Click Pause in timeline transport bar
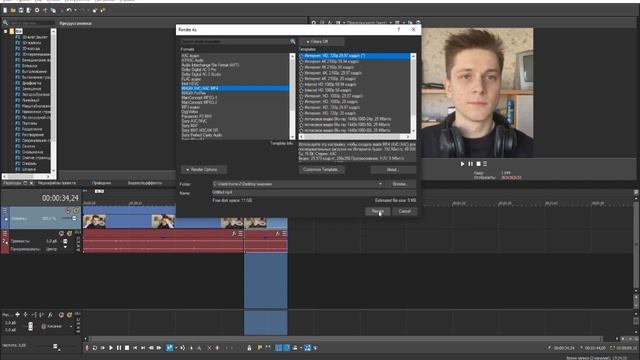640x360 pixels. pyautogui.click(x=119, y=348)
